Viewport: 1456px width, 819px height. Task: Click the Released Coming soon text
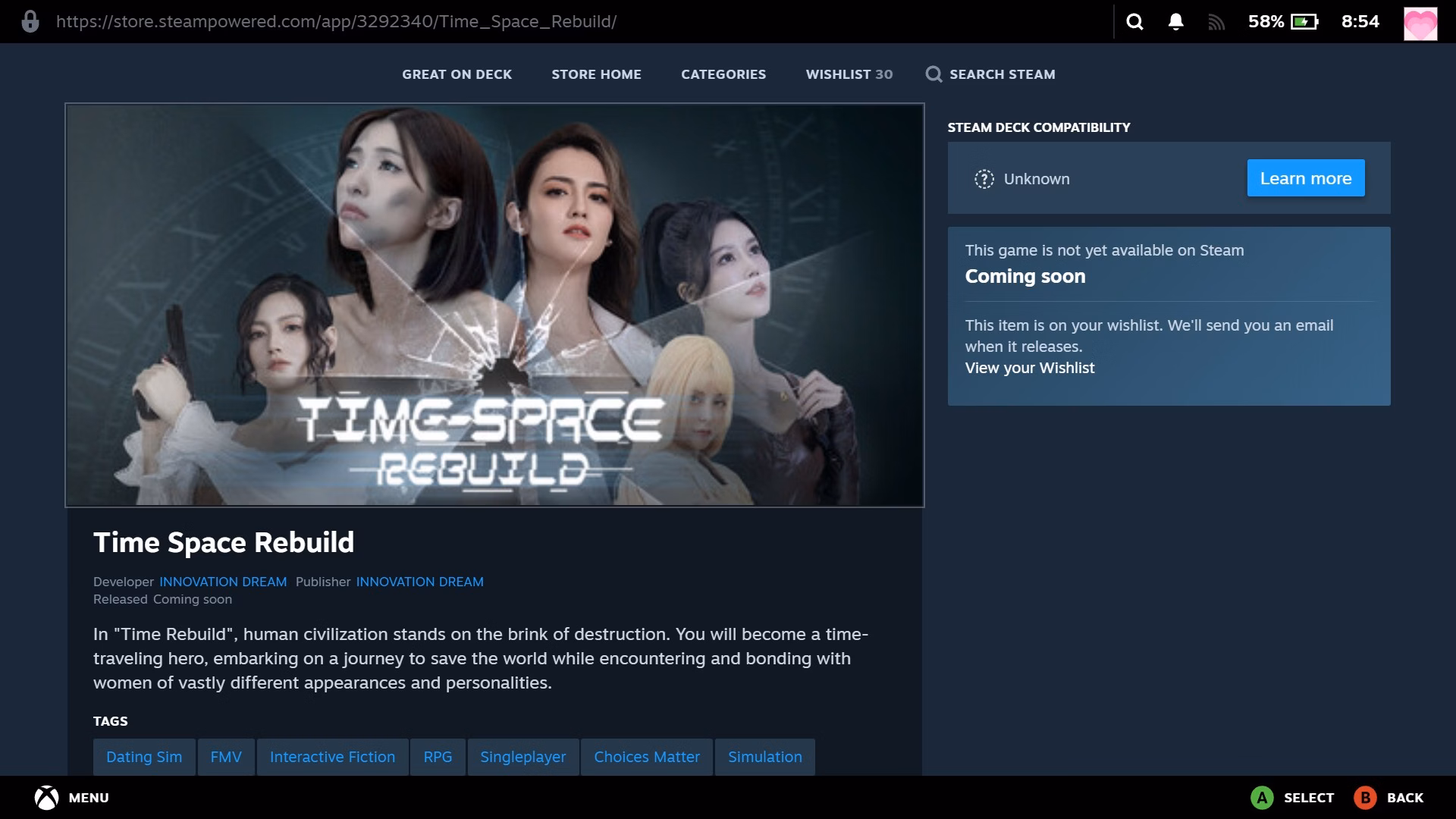coord(162,599)
